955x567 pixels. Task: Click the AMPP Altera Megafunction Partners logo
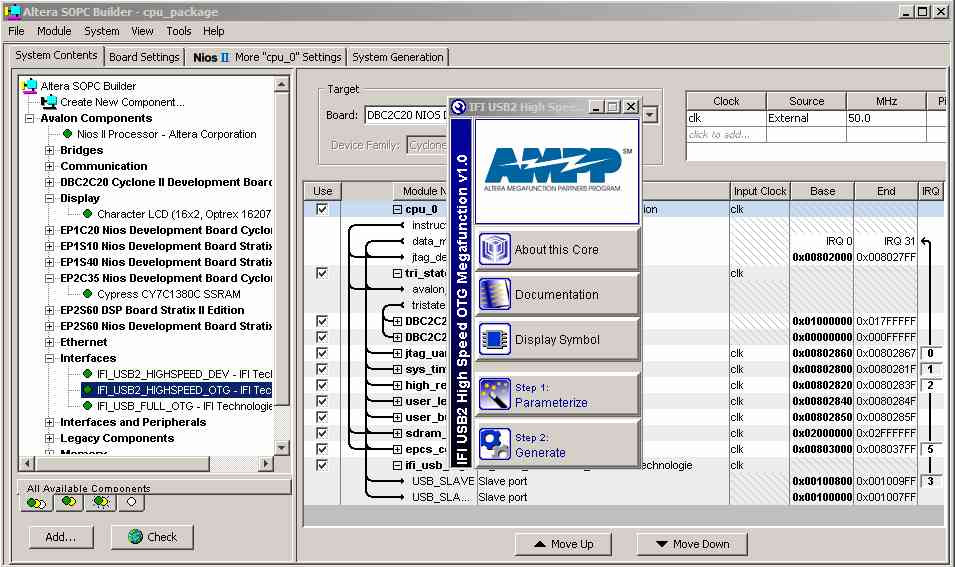click(556, 171)
